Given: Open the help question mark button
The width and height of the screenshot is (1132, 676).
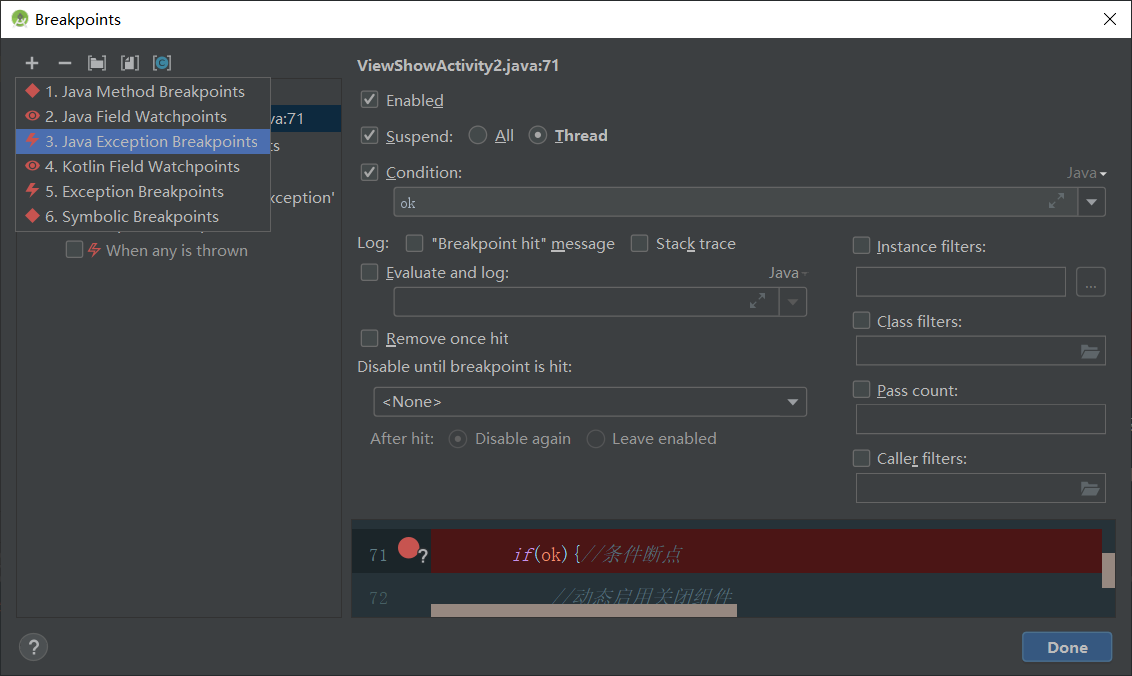Looking at the screenshot, I should [x=33, y=647].
